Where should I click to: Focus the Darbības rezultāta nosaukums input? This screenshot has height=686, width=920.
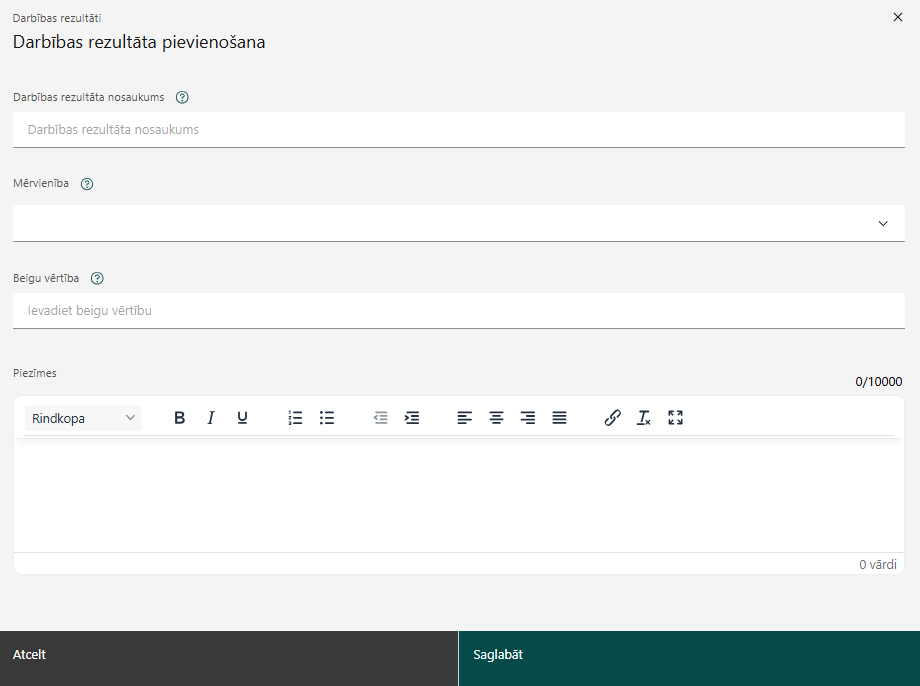coord(459,130)
